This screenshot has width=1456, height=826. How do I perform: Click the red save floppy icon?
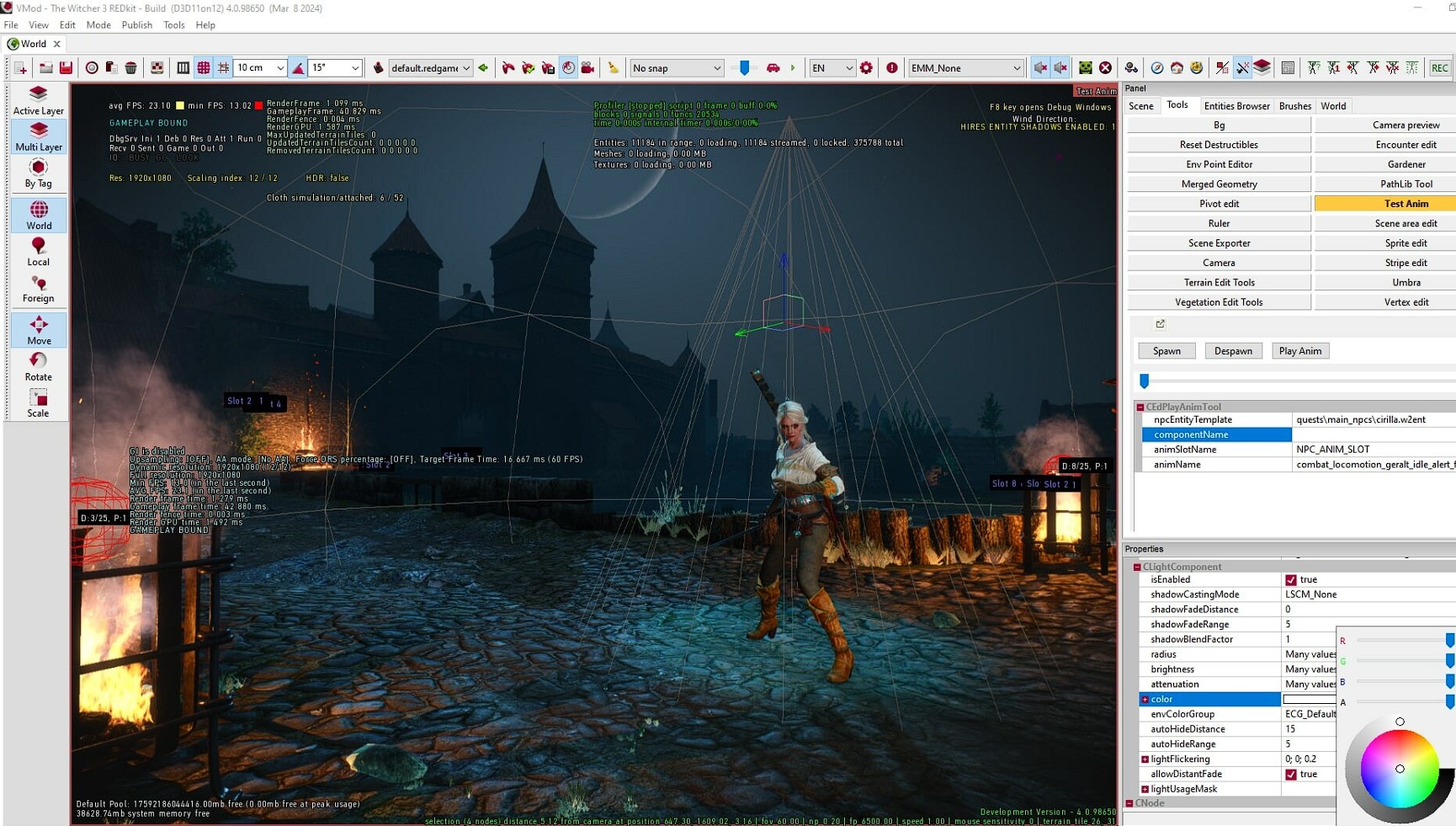66,68
